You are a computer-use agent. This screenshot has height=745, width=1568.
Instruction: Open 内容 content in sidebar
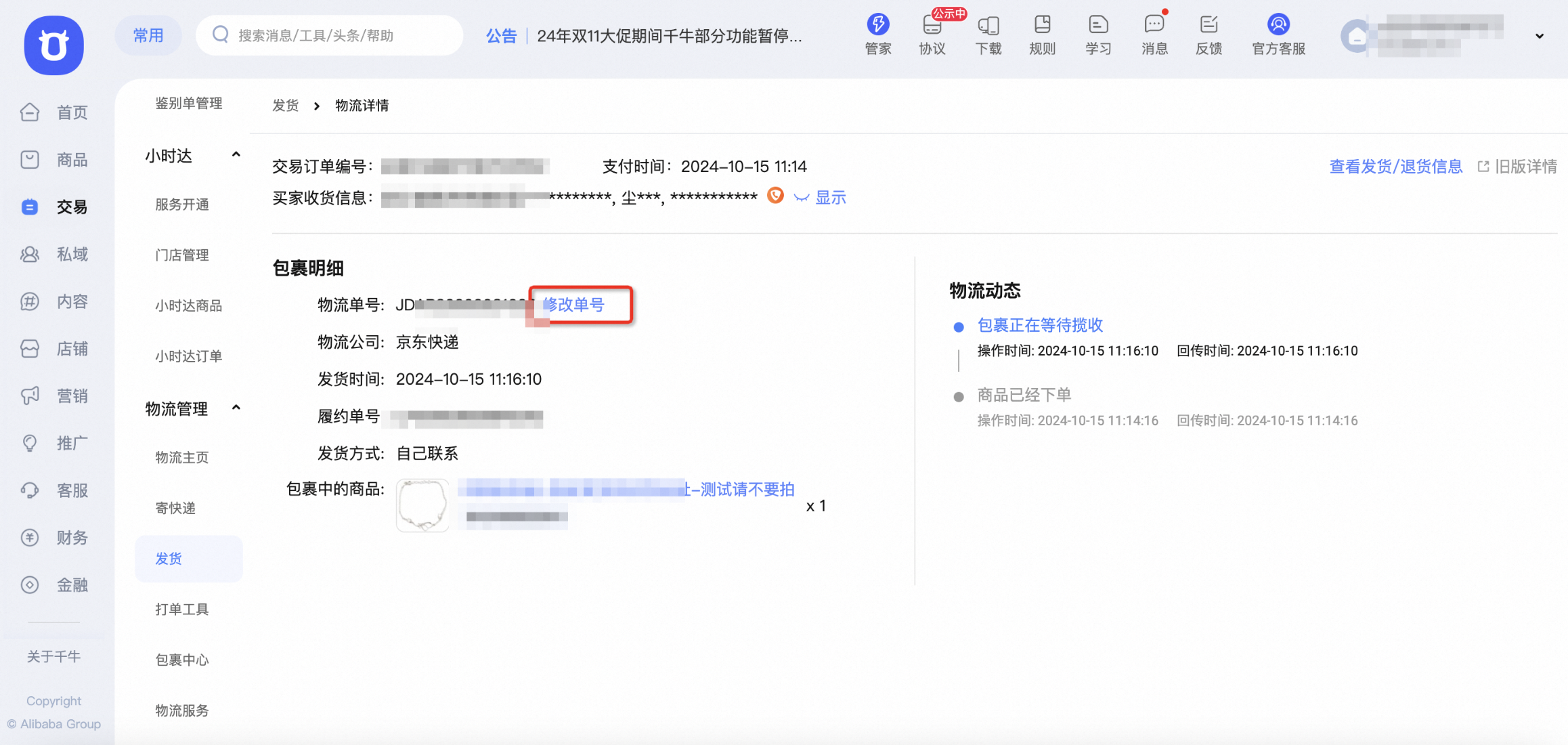(x=55, y=301)
